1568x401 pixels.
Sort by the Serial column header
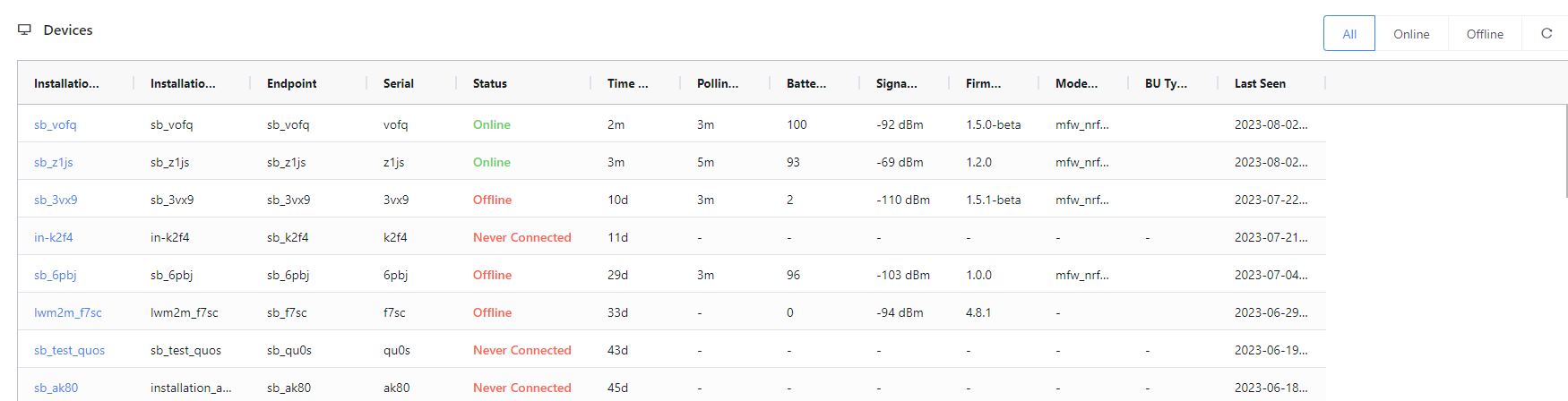(399, 83)
